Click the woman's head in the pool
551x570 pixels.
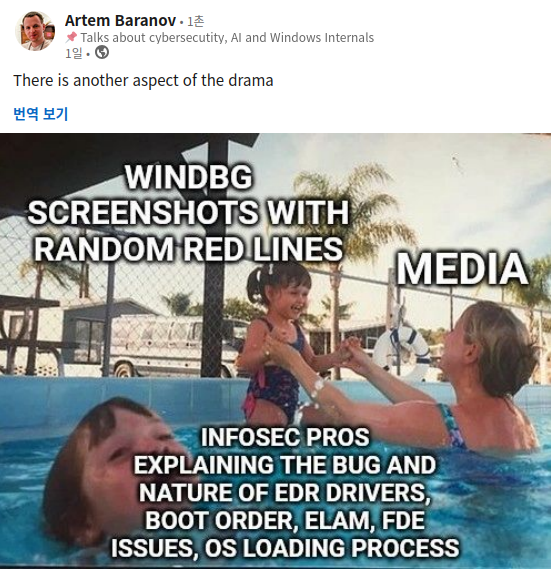(x=489, y=347)
